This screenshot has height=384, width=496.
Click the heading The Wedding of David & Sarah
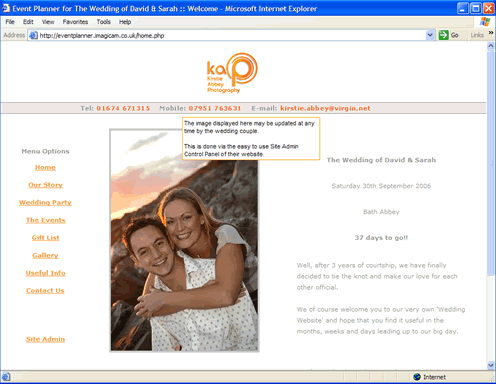(x=381, y=160)
